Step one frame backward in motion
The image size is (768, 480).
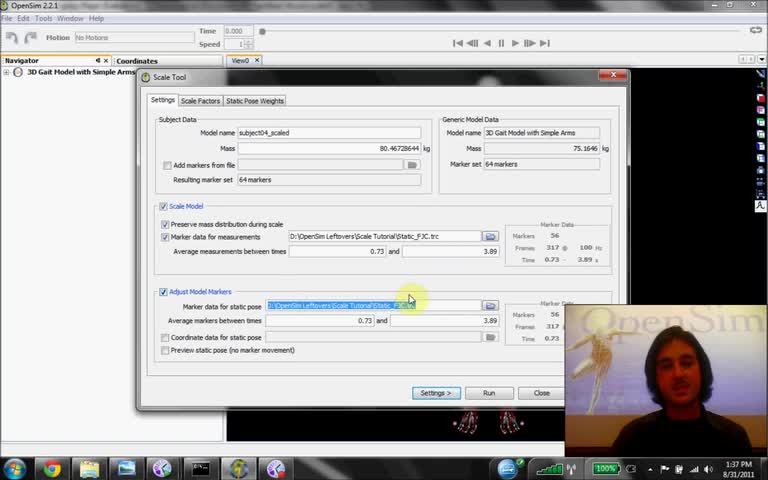(x=472, y=43)
